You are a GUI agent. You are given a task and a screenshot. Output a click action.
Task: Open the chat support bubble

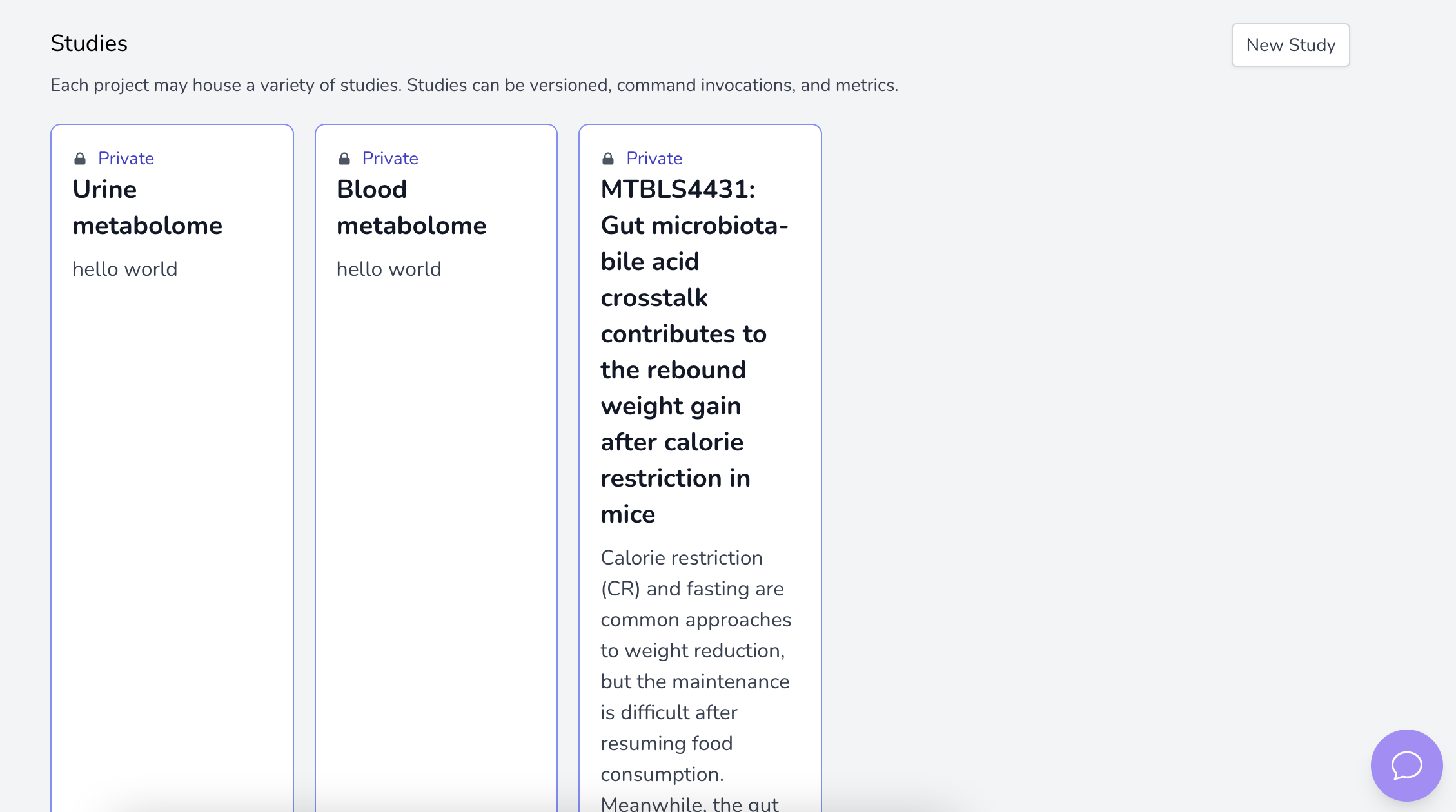pyautogui.click(x=1406, y=765)
